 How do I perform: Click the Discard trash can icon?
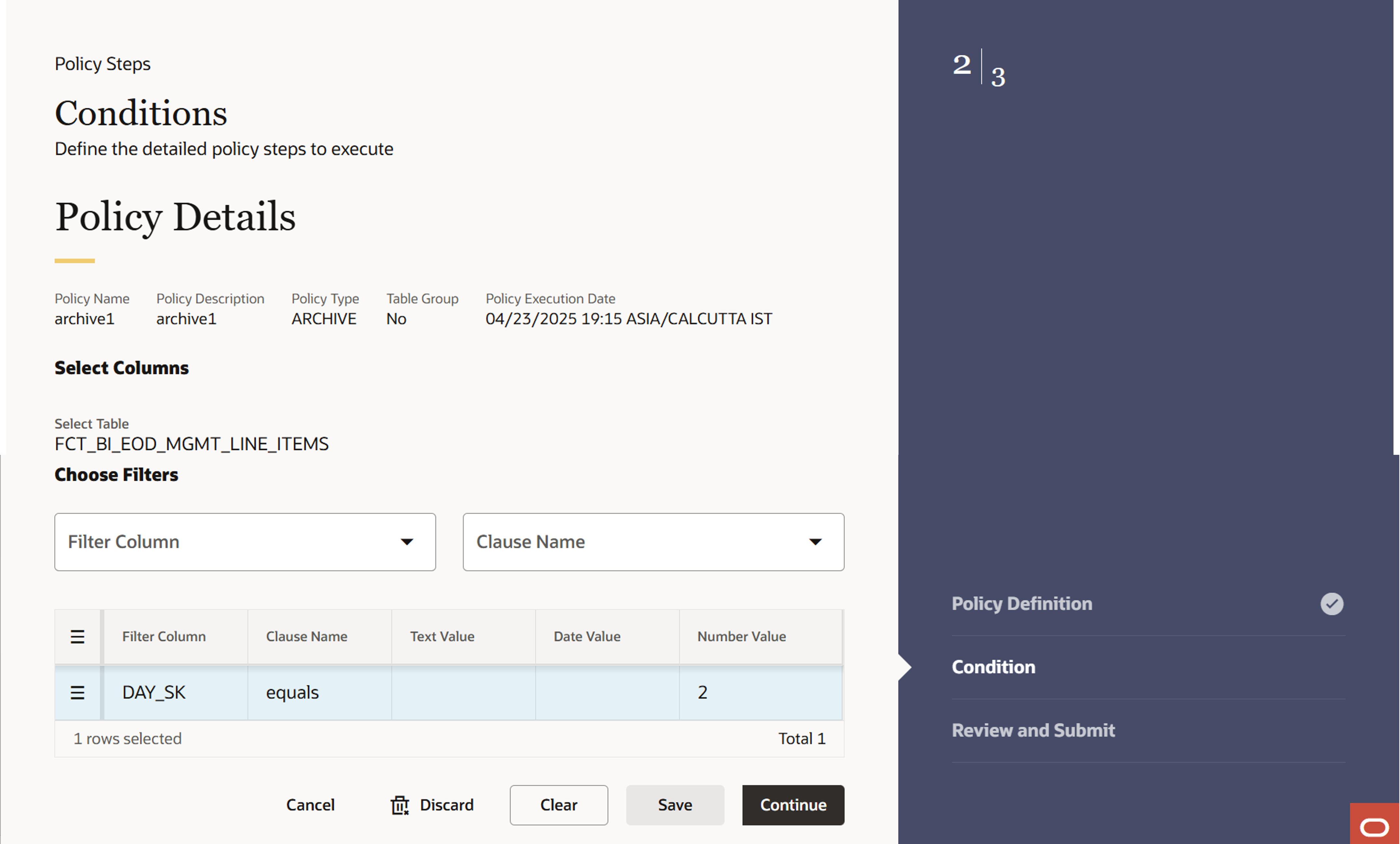pos(400,805)
